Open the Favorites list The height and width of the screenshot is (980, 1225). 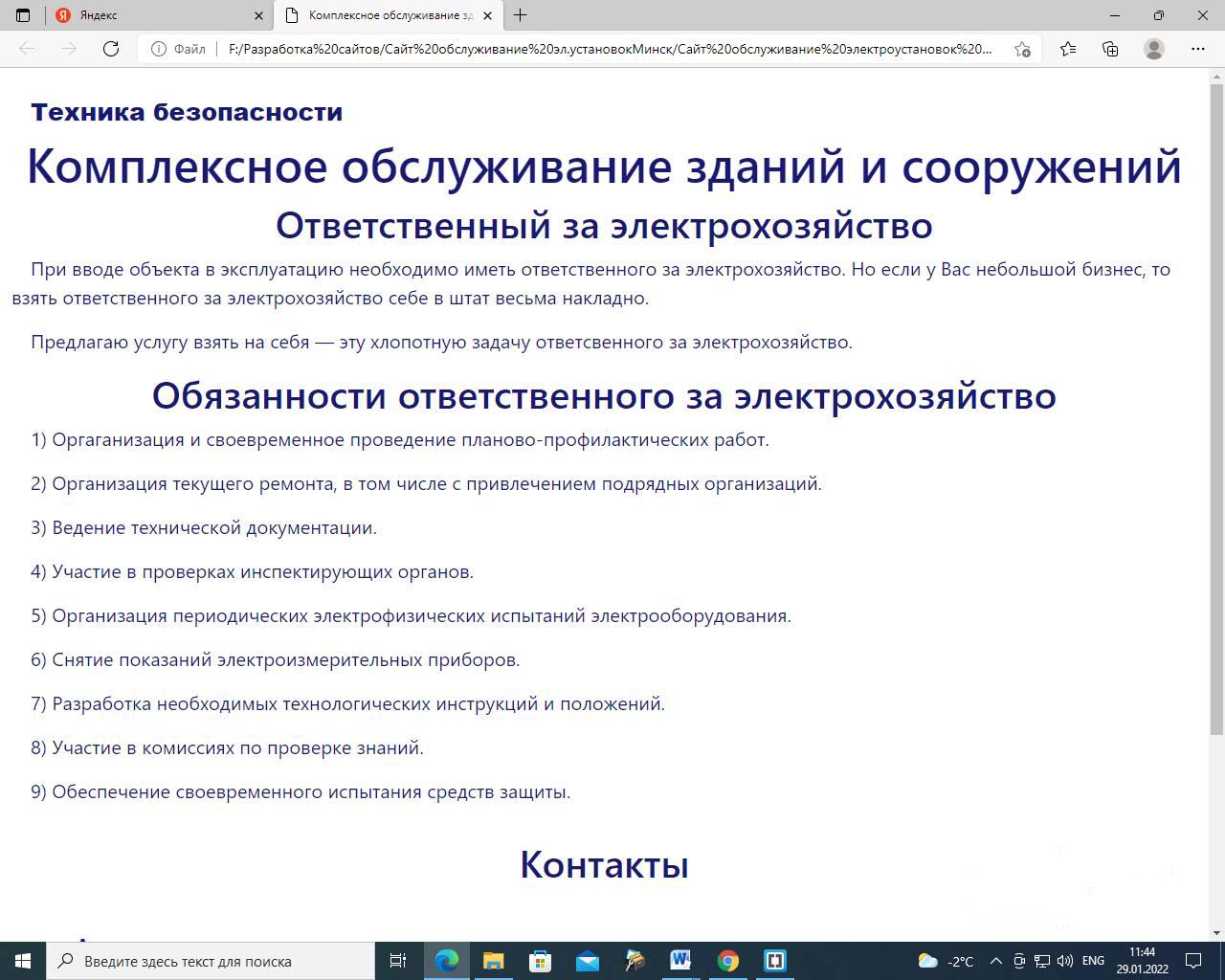click(x=1068, y=49)
